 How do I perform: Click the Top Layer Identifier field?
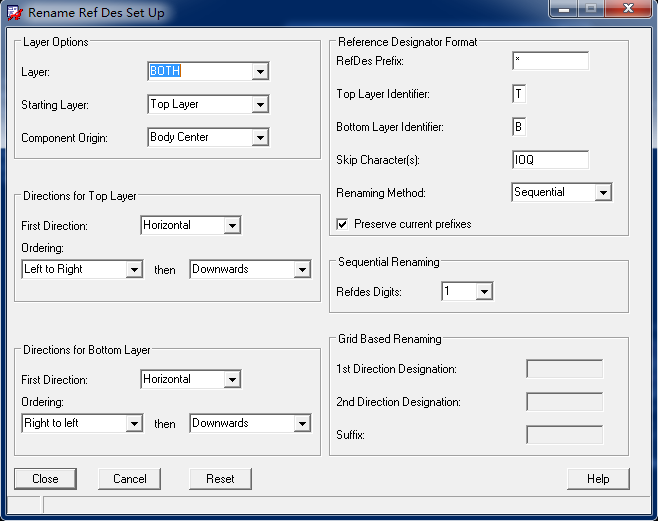518,94
